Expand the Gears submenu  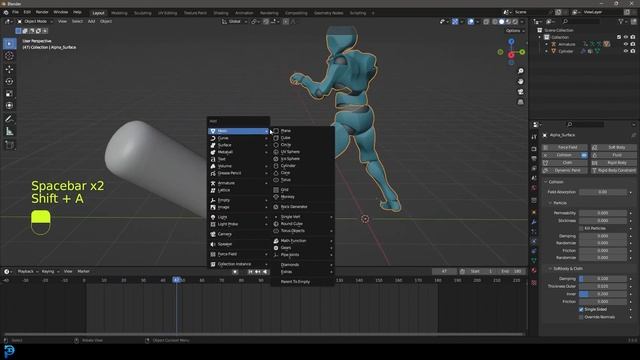302,248
